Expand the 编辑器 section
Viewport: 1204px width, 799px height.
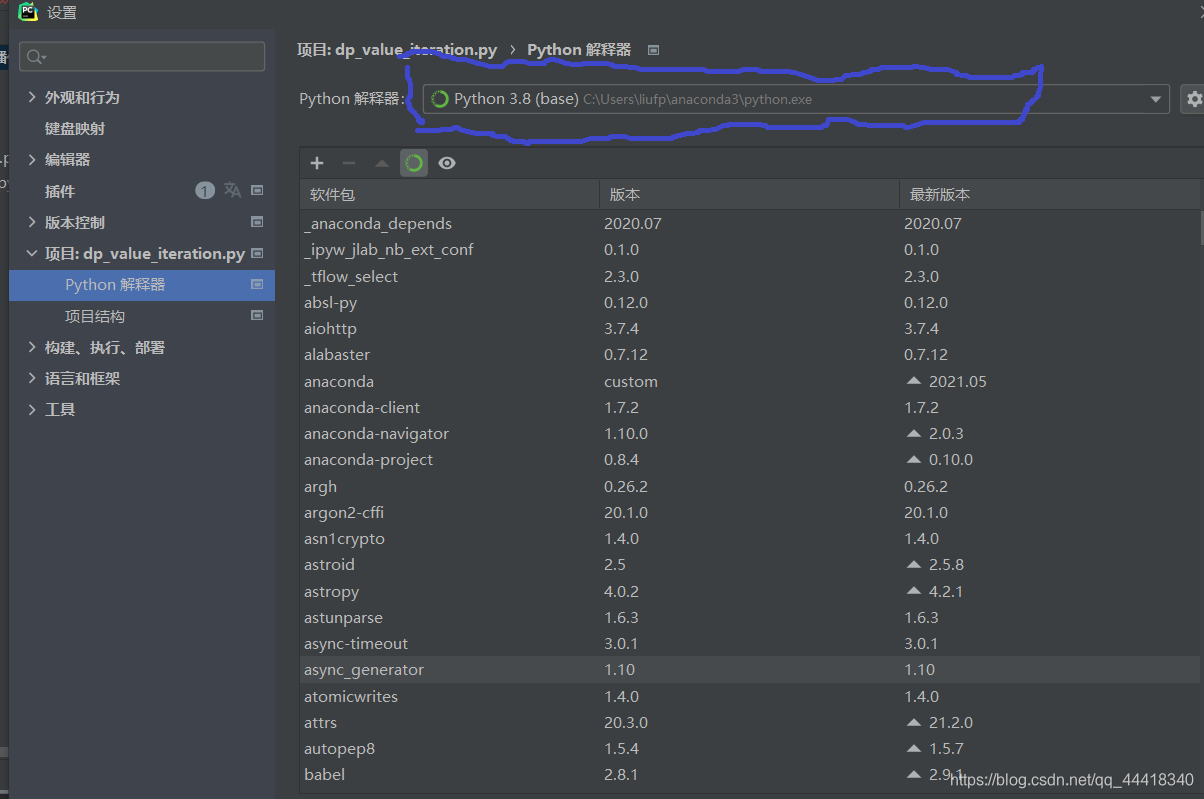tap(32, 160)
